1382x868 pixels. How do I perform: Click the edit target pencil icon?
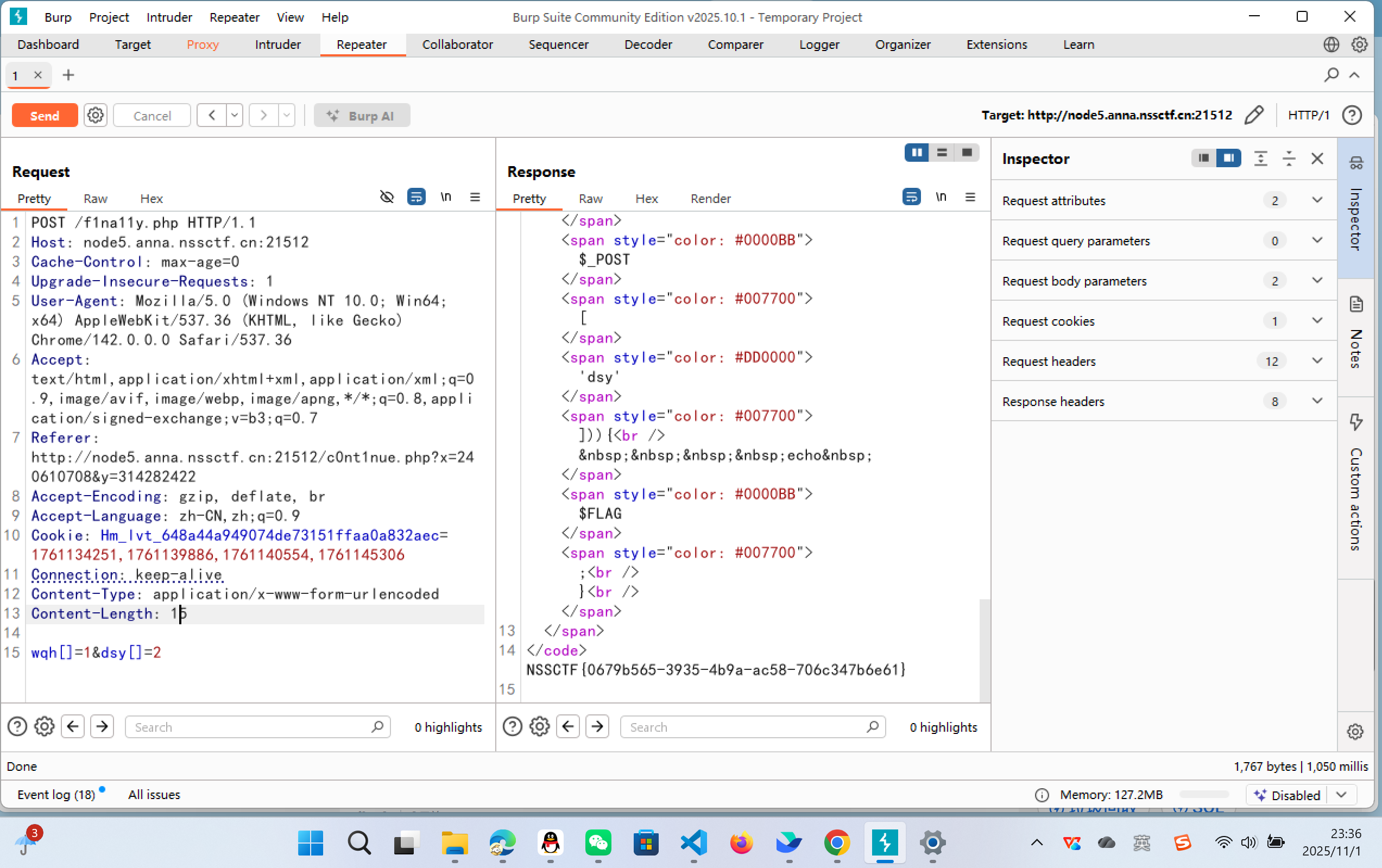(1254, 115)
